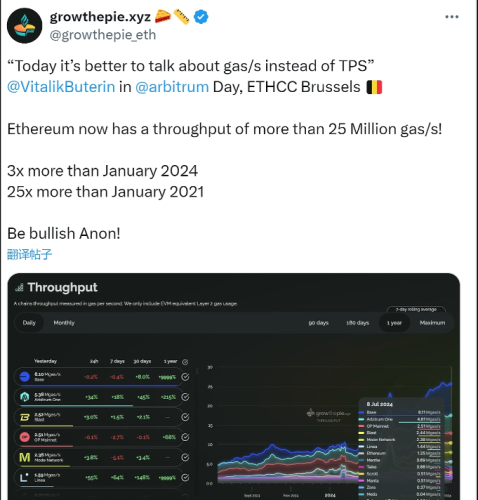
Task: Switch to the Monthly tab
Action: (64, 323)
